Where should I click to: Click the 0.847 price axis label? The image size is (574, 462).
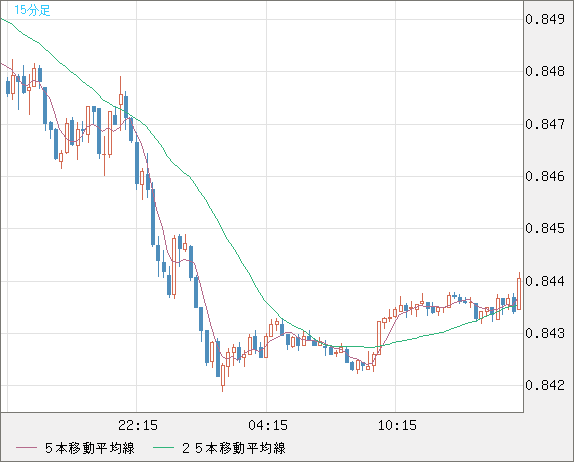(x=545, y=124)
